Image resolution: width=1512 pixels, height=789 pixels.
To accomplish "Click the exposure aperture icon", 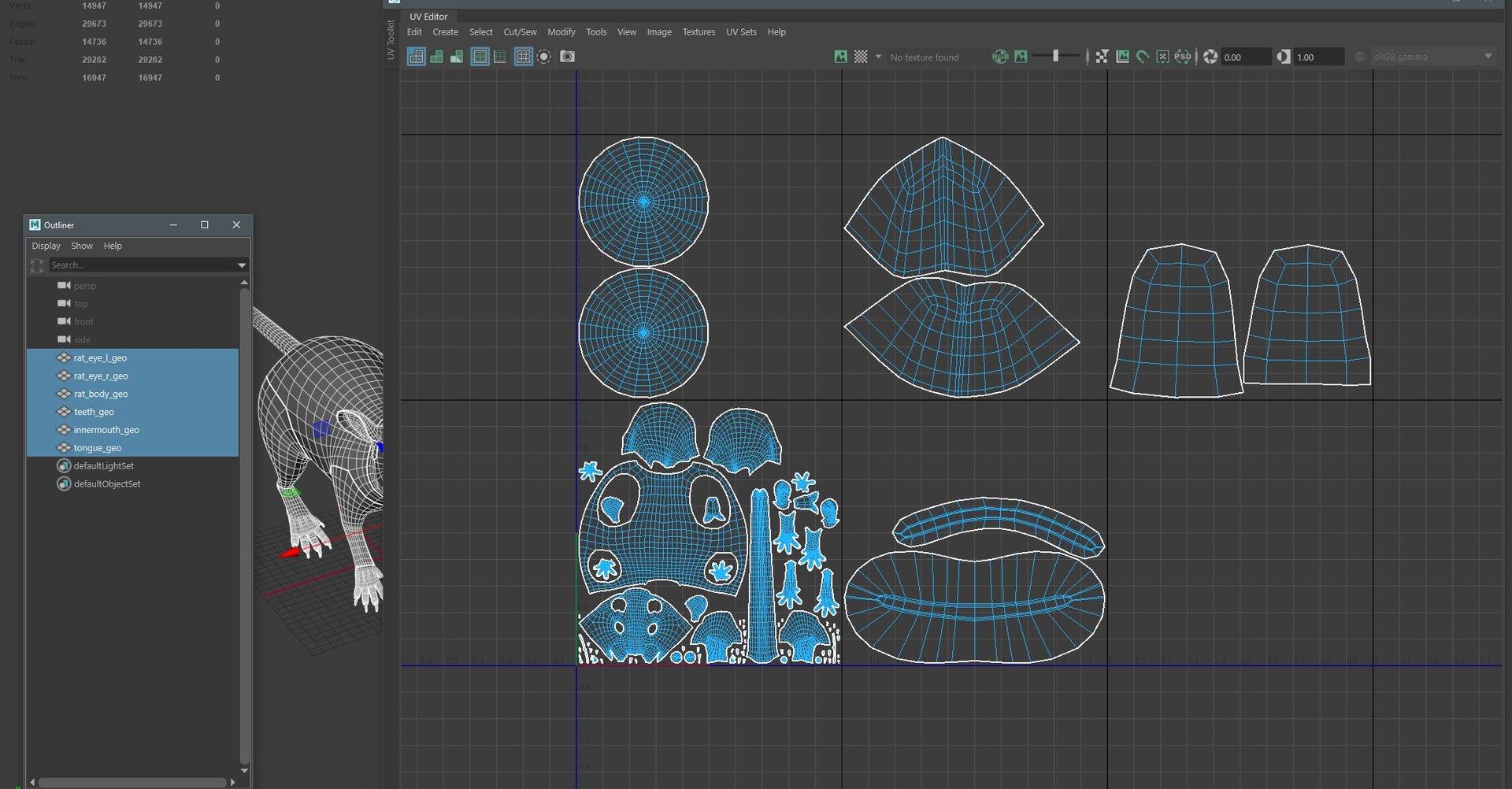I will pos(1210,57).
